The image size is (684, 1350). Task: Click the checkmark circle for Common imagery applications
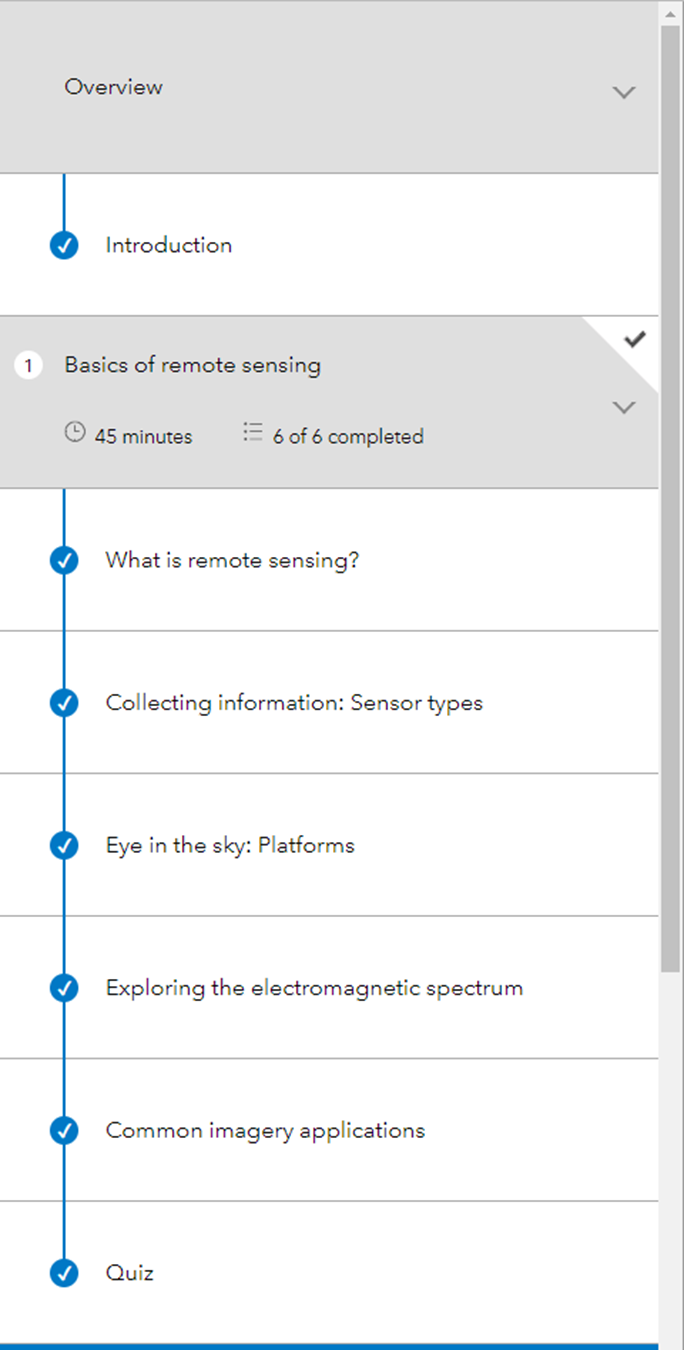64,1131
